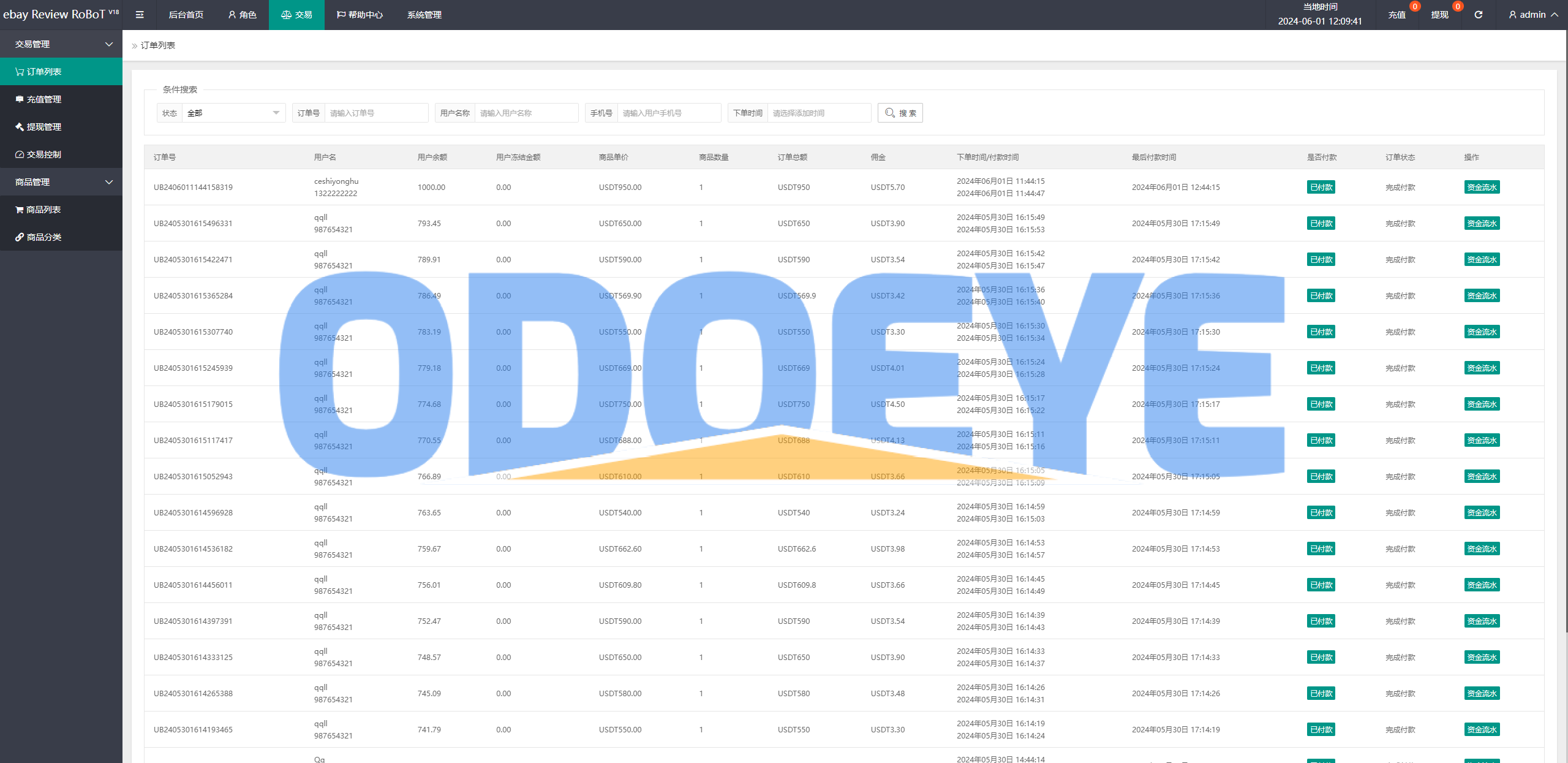This screenshot has width=1568, height=763.
Task: Switch to the 角色 tab
Action: tap(242, 15)
